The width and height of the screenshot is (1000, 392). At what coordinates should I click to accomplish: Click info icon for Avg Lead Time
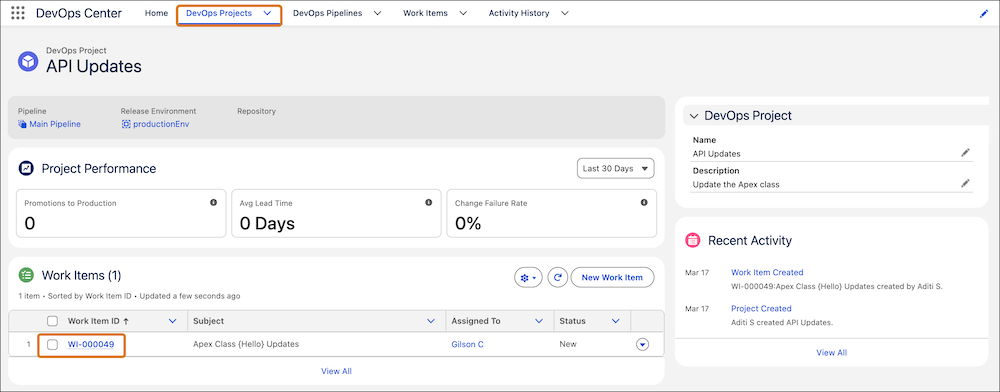point(429,202)
